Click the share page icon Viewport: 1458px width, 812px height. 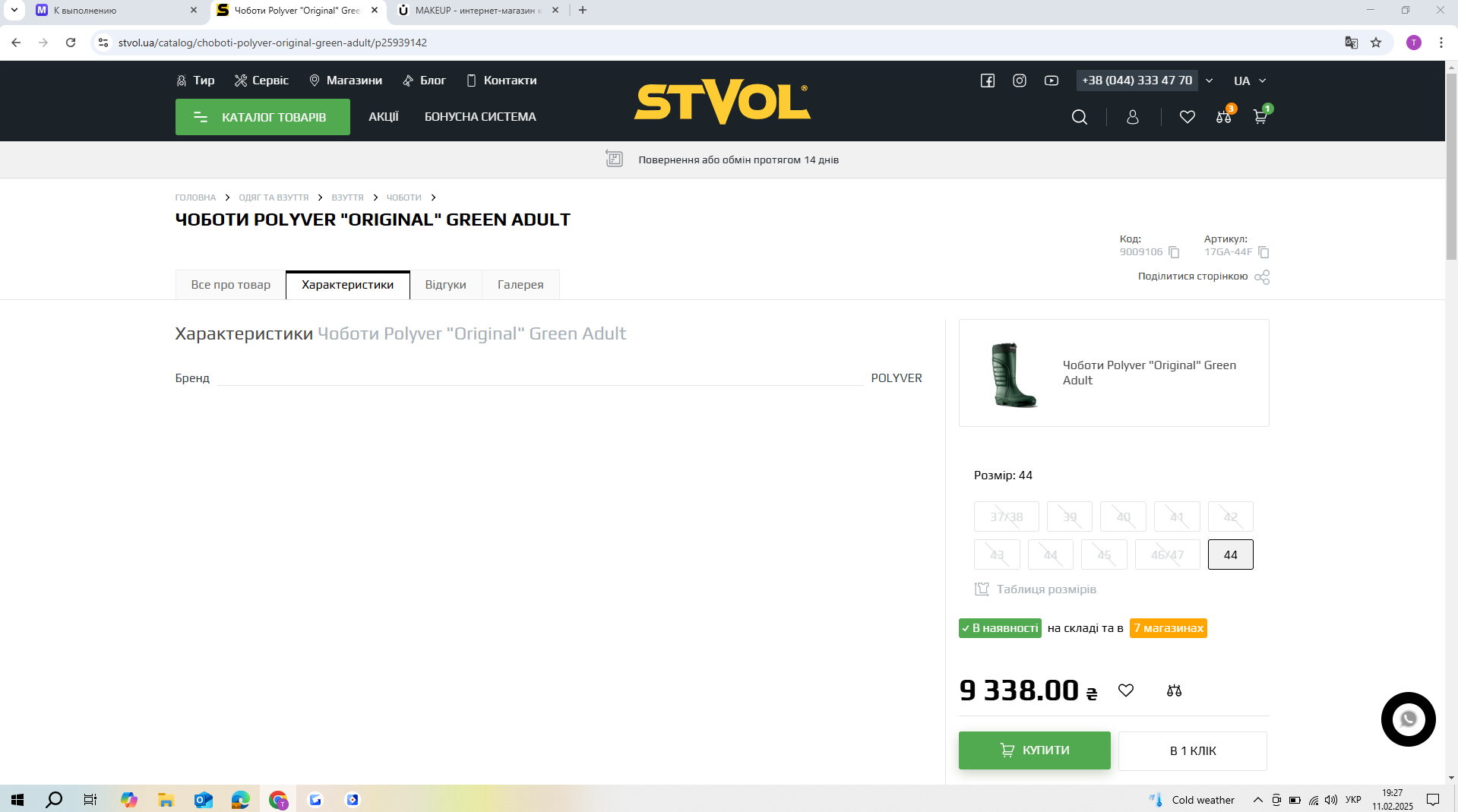pos(1262,277)
